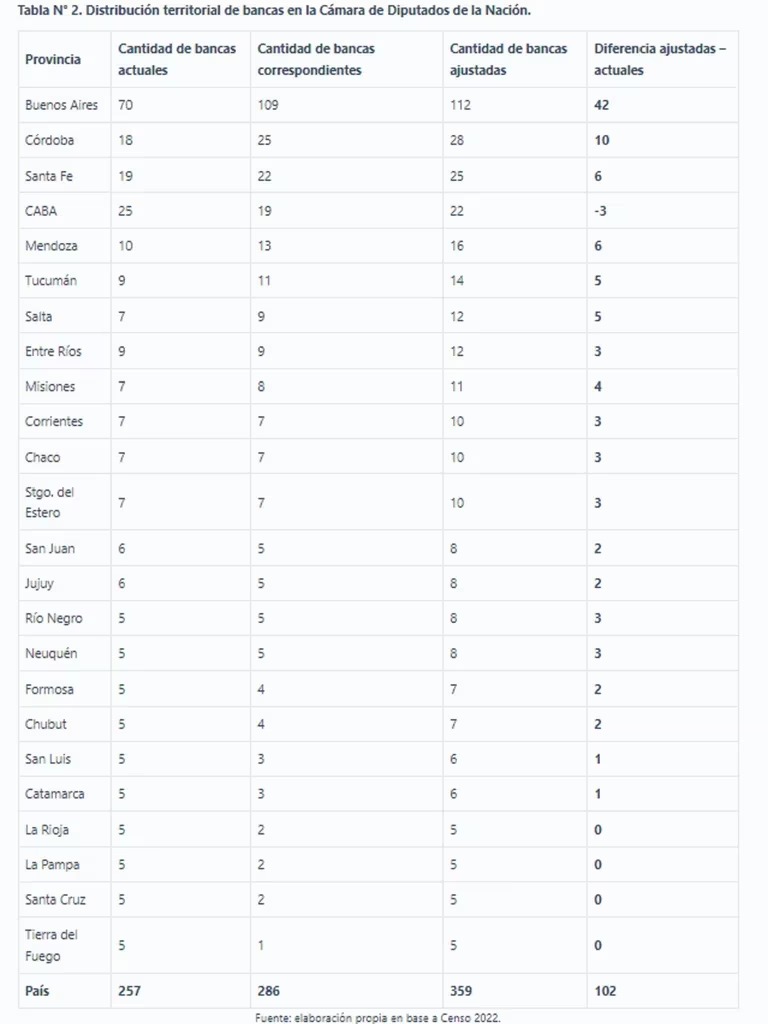Select the "Mendoza" province cell
This screenshot has height=1024, width=768.
click(51, 246)
